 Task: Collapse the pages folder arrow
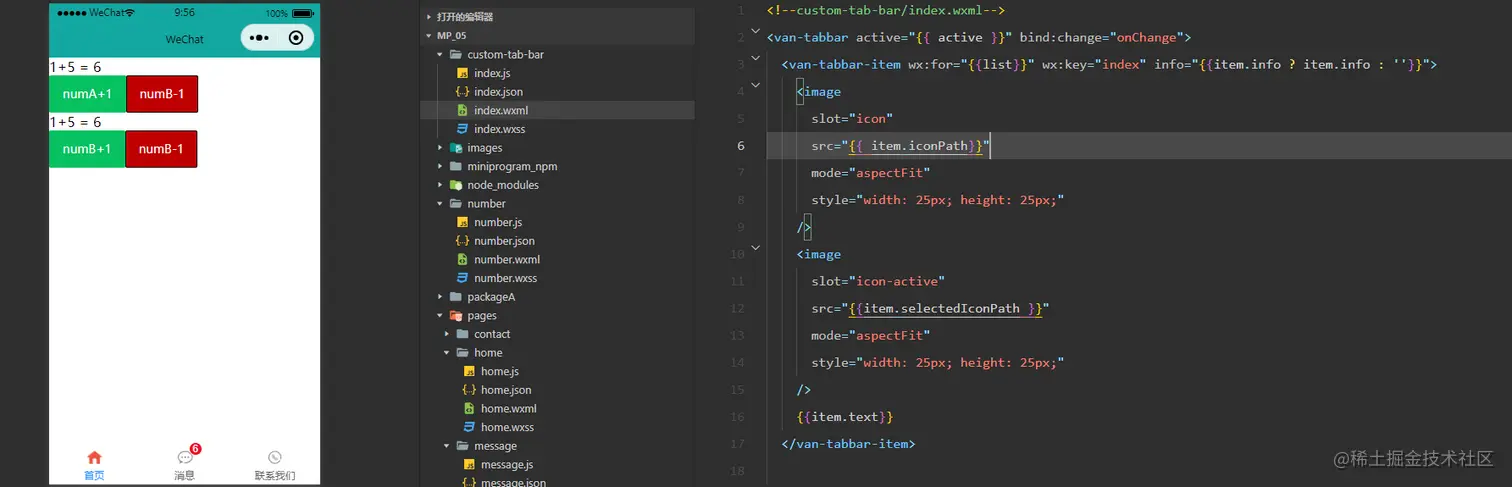point(441,316)
